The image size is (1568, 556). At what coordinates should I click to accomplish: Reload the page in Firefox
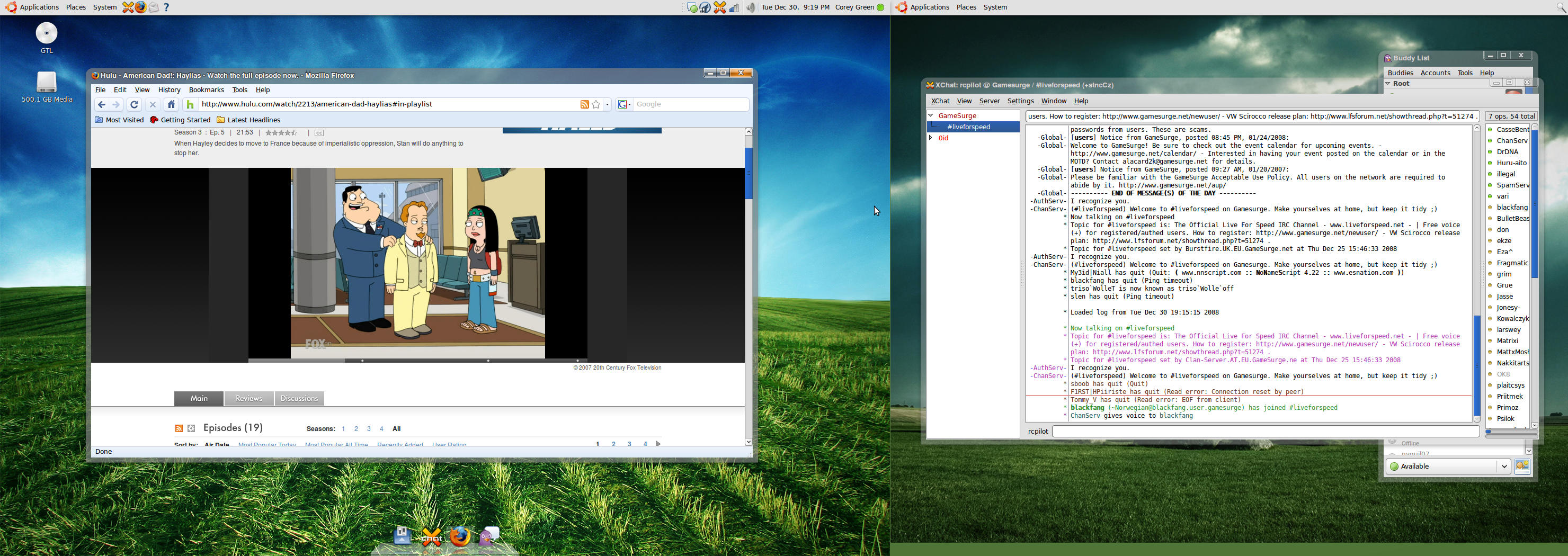[135, 105]
